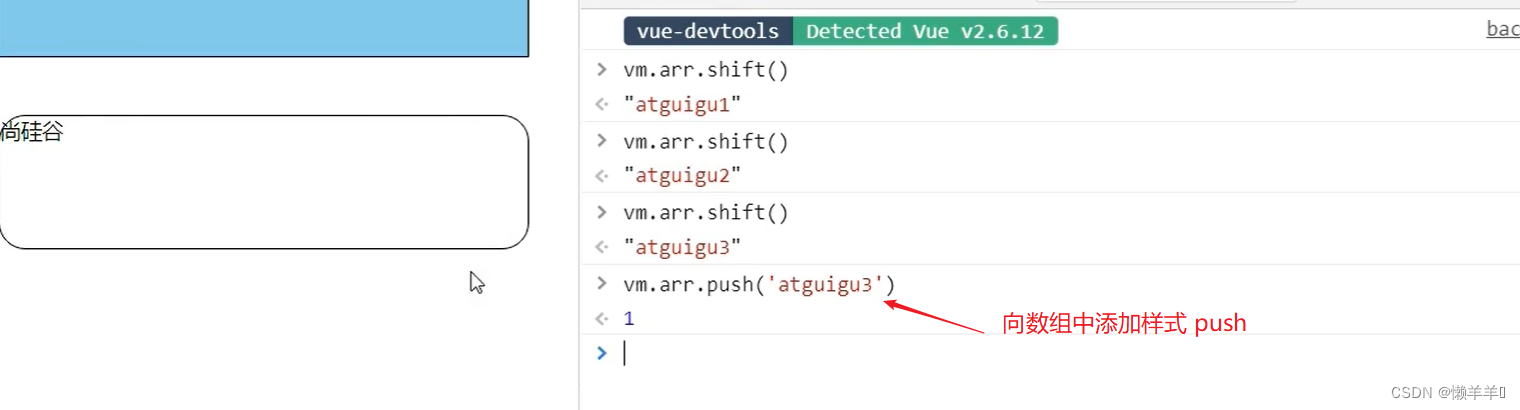Click the vue-devtools badge
Screen dimensions: 1520x410
coord(708,31)
